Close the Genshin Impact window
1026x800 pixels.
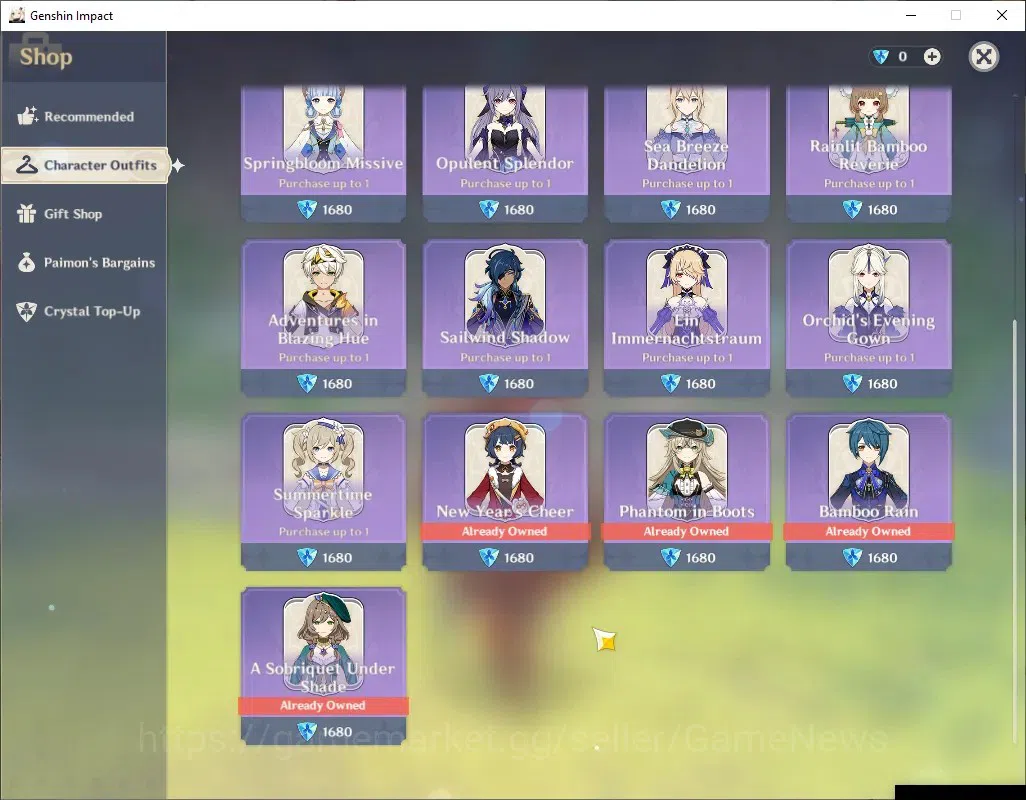(x=1002, y=15)
